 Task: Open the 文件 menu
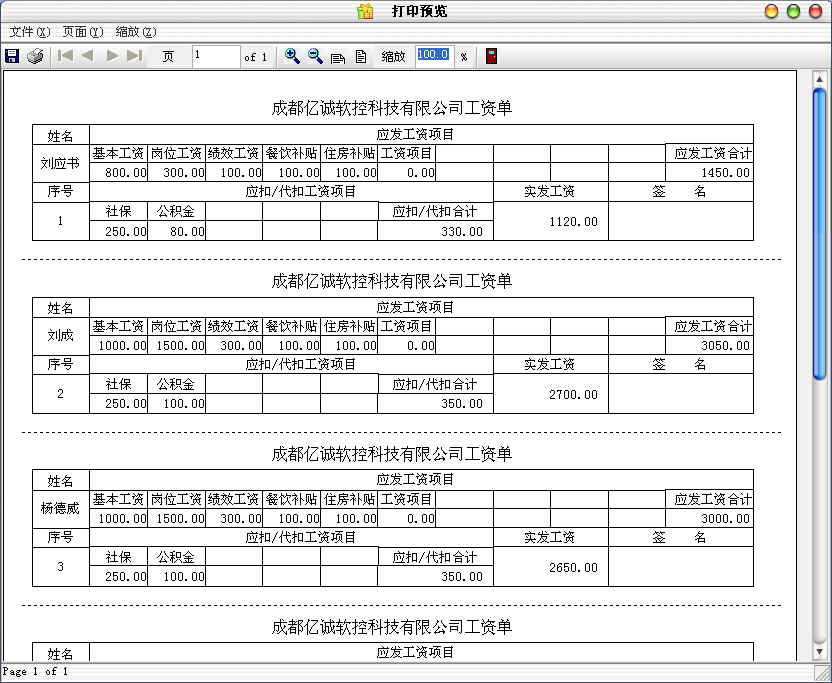click(29, 32)
